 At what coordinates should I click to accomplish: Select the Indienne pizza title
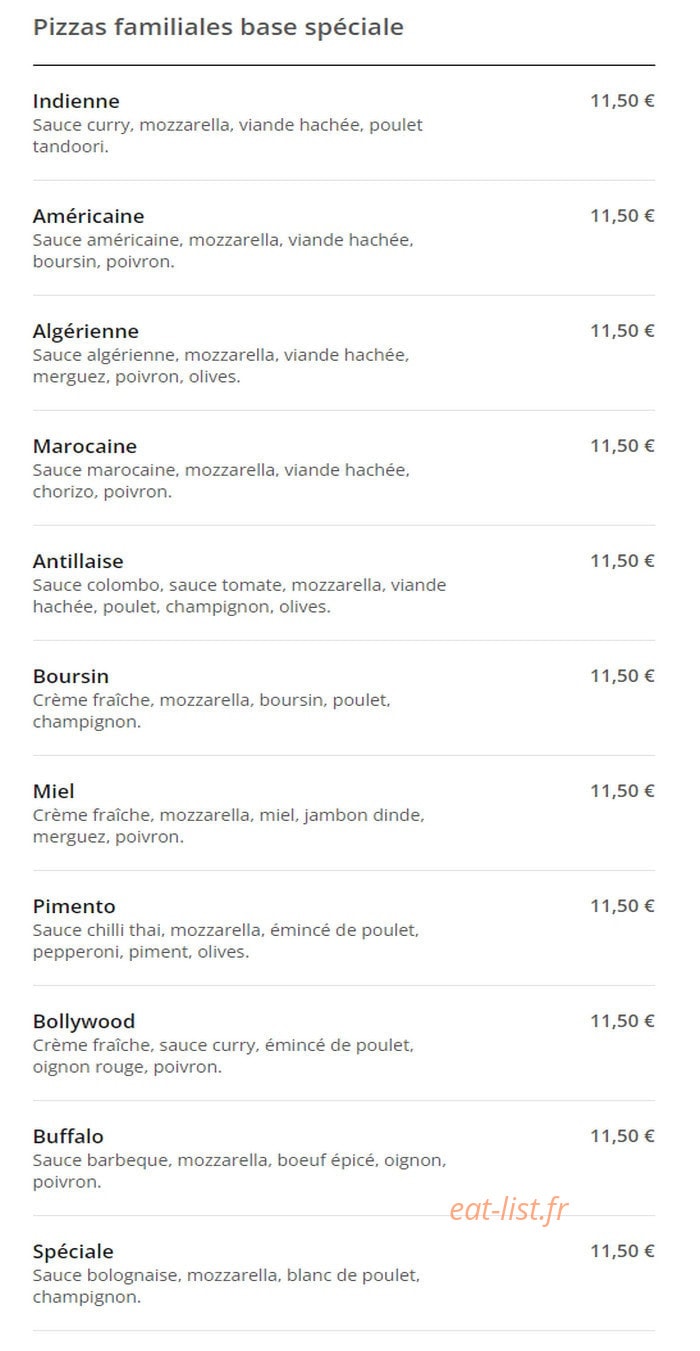click(76, 101)
